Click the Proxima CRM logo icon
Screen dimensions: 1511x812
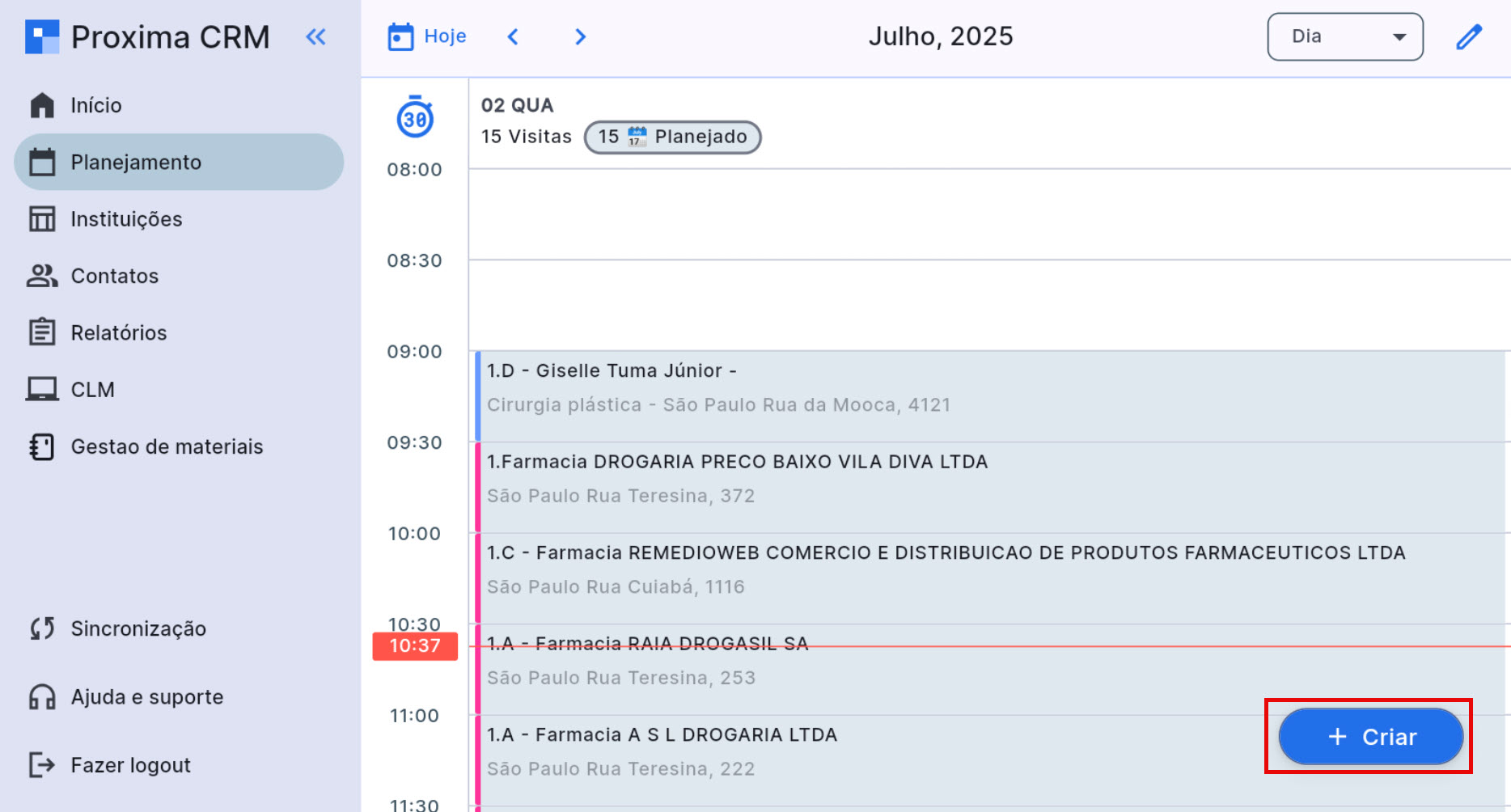(x=42, y=37)
